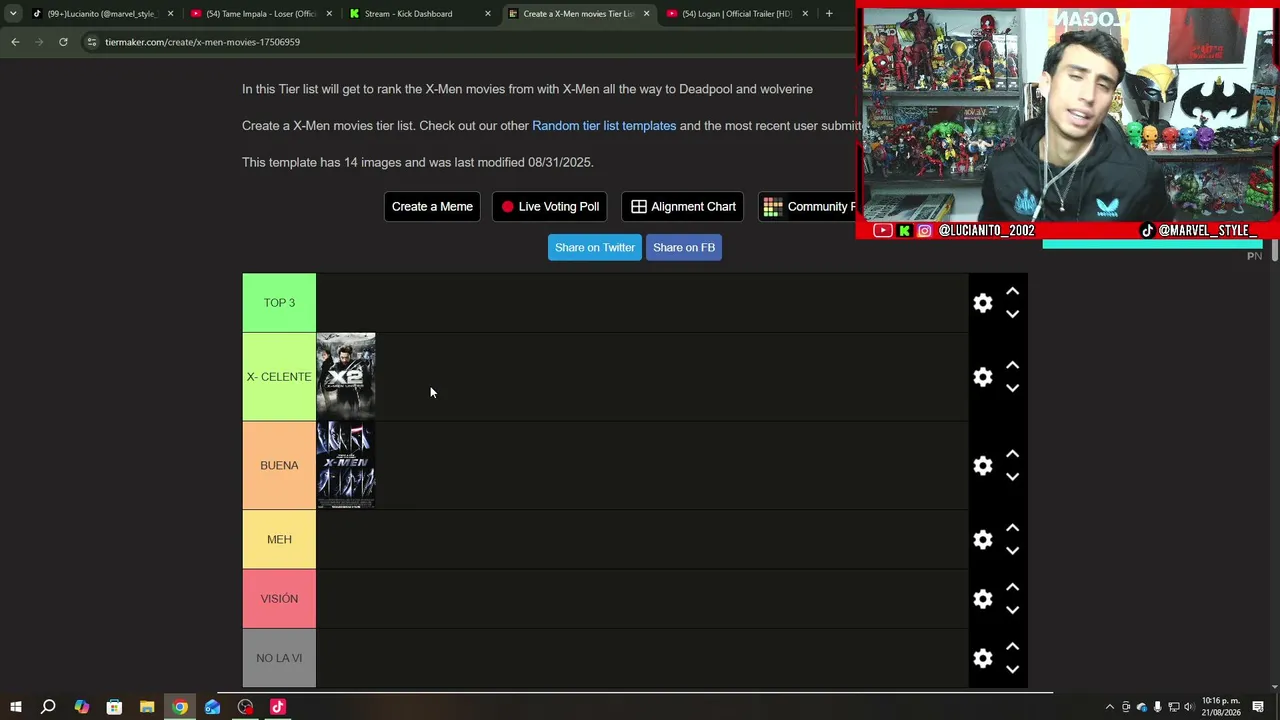Open settings gear for TOP 3 tier
This screenshot has width=1280, height=720.
tap(983, 303)
